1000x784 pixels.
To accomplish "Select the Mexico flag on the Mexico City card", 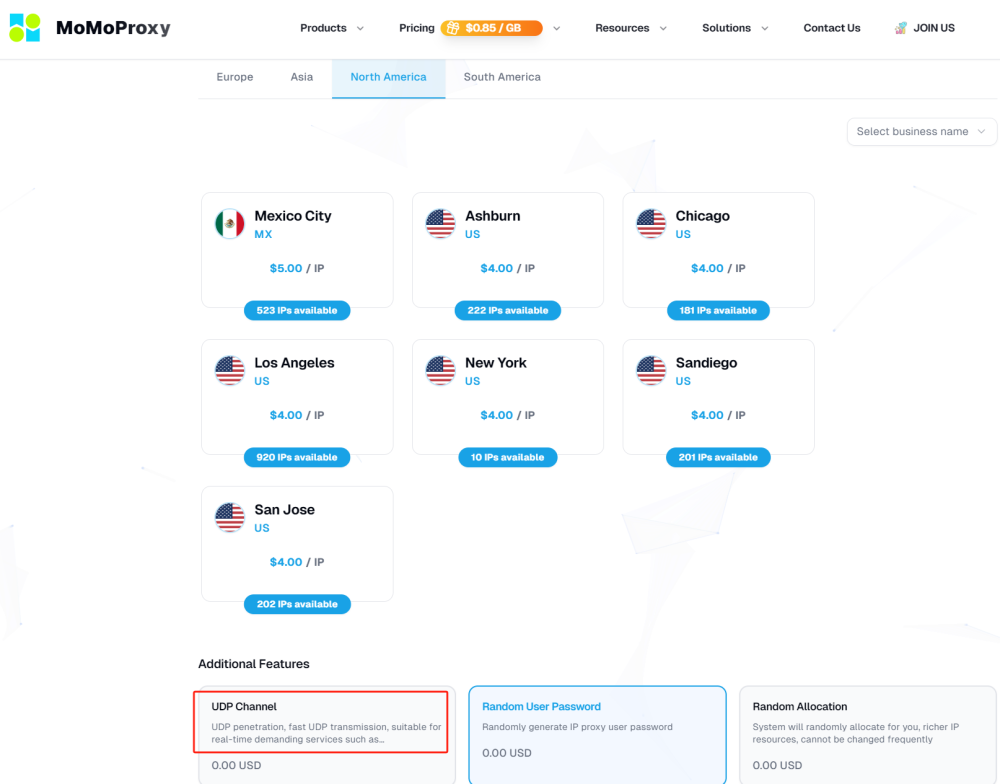I will click(230, 224).
